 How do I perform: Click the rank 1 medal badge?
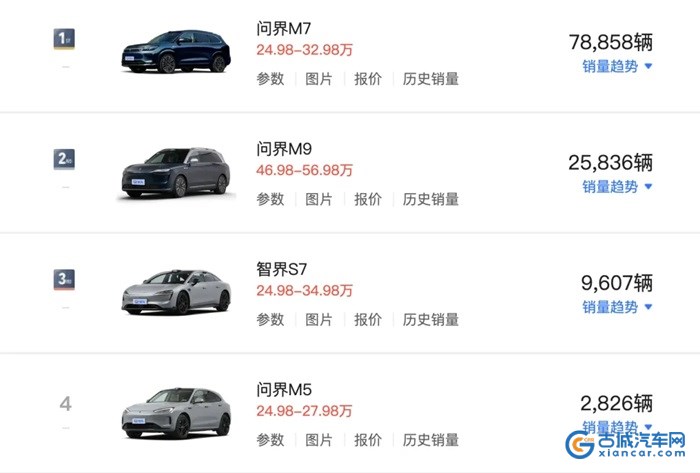[x=65, y=39]
